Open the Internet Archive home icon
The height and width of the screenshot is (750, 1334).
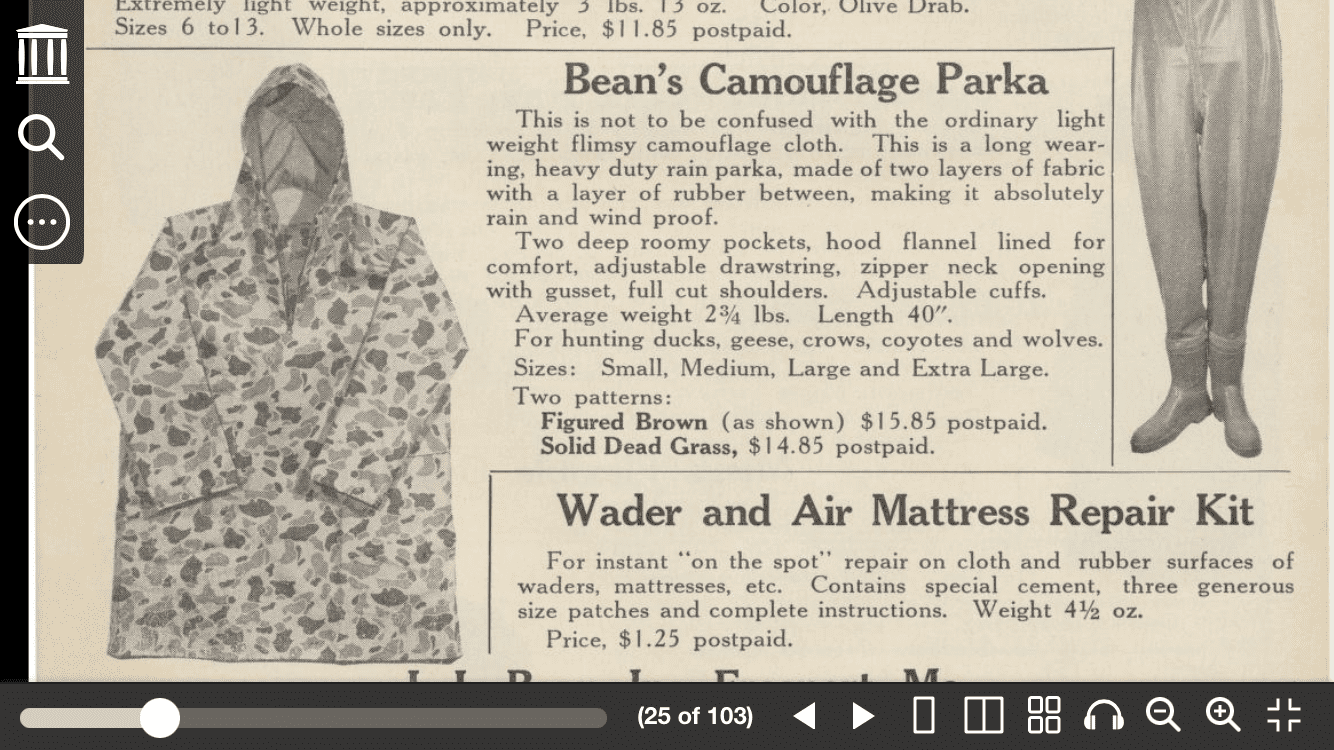pyautogui.click(x=42, y=54)
